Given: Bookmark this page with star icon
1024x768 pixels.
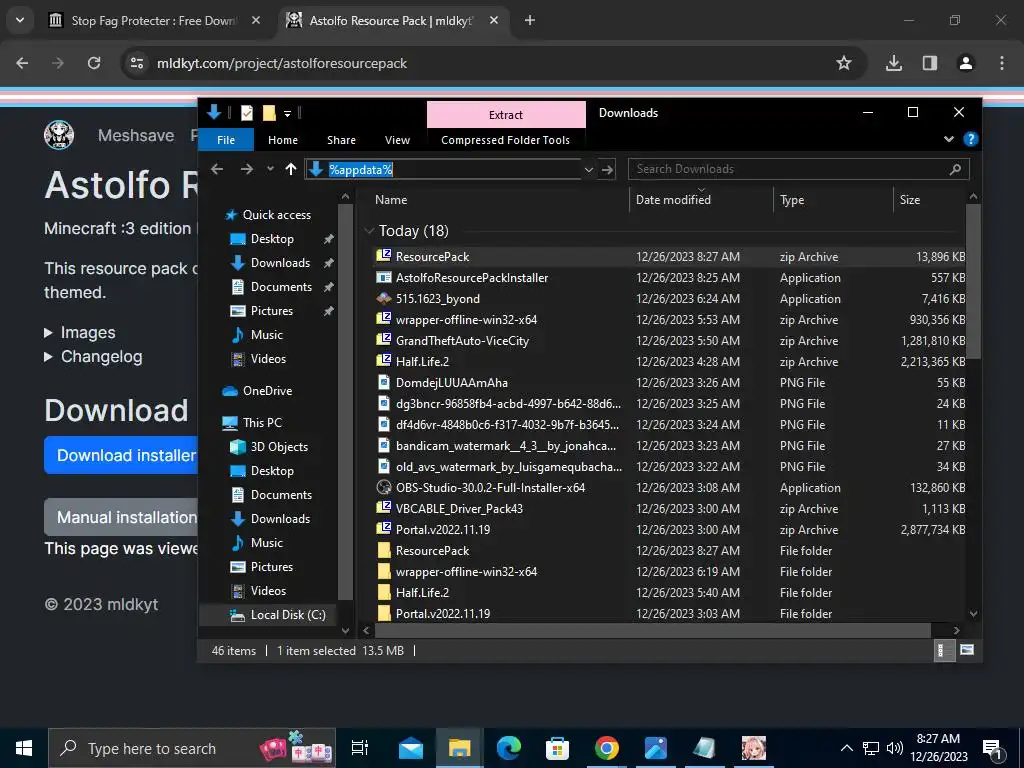Looking at the screenshot, I should 844,63.
